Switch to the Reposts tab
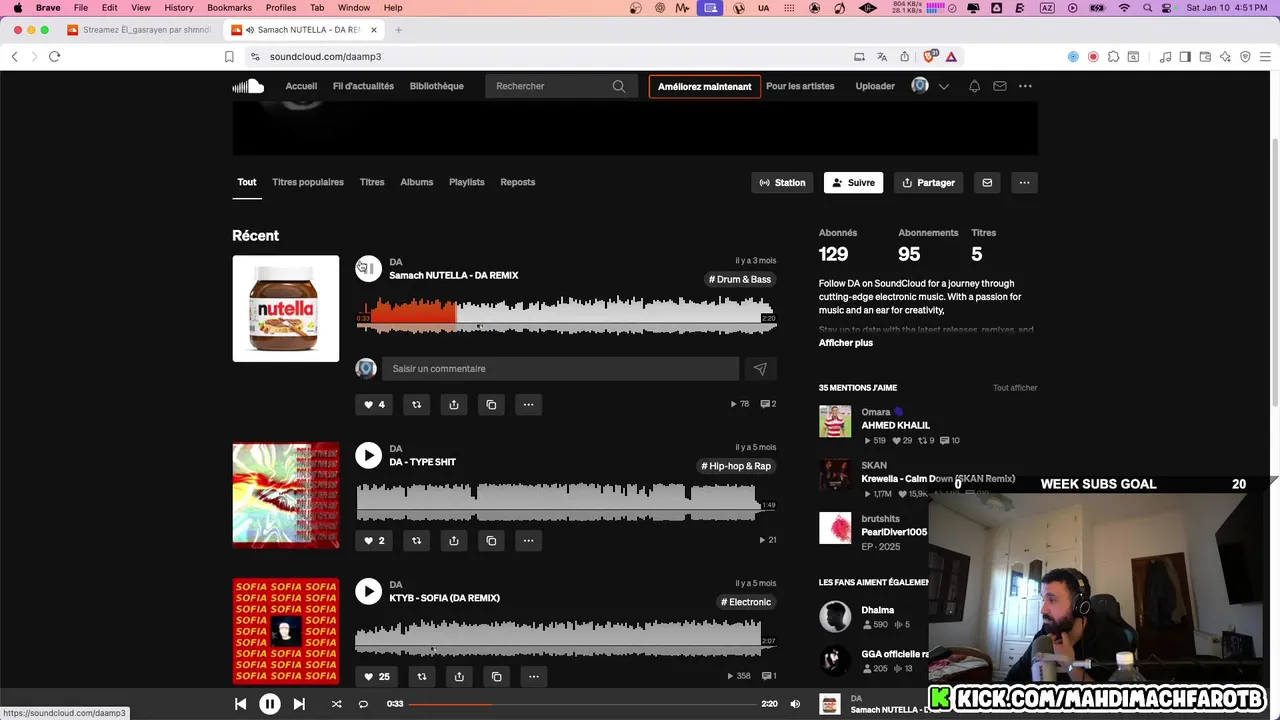This screenshot has height=720, width=1280. point(518,182)
